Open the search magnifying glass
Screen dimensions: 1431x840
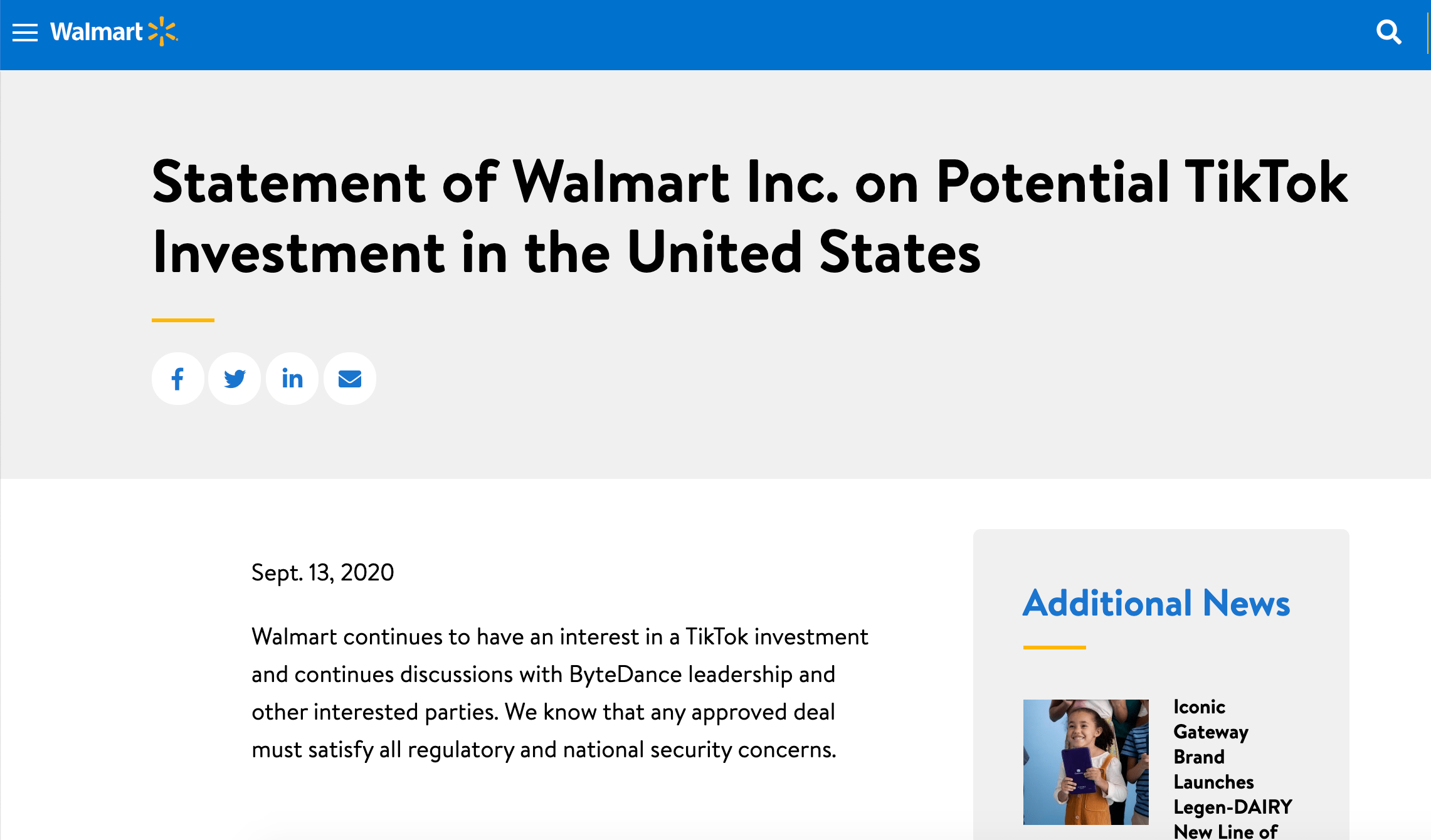point(1388,32)
